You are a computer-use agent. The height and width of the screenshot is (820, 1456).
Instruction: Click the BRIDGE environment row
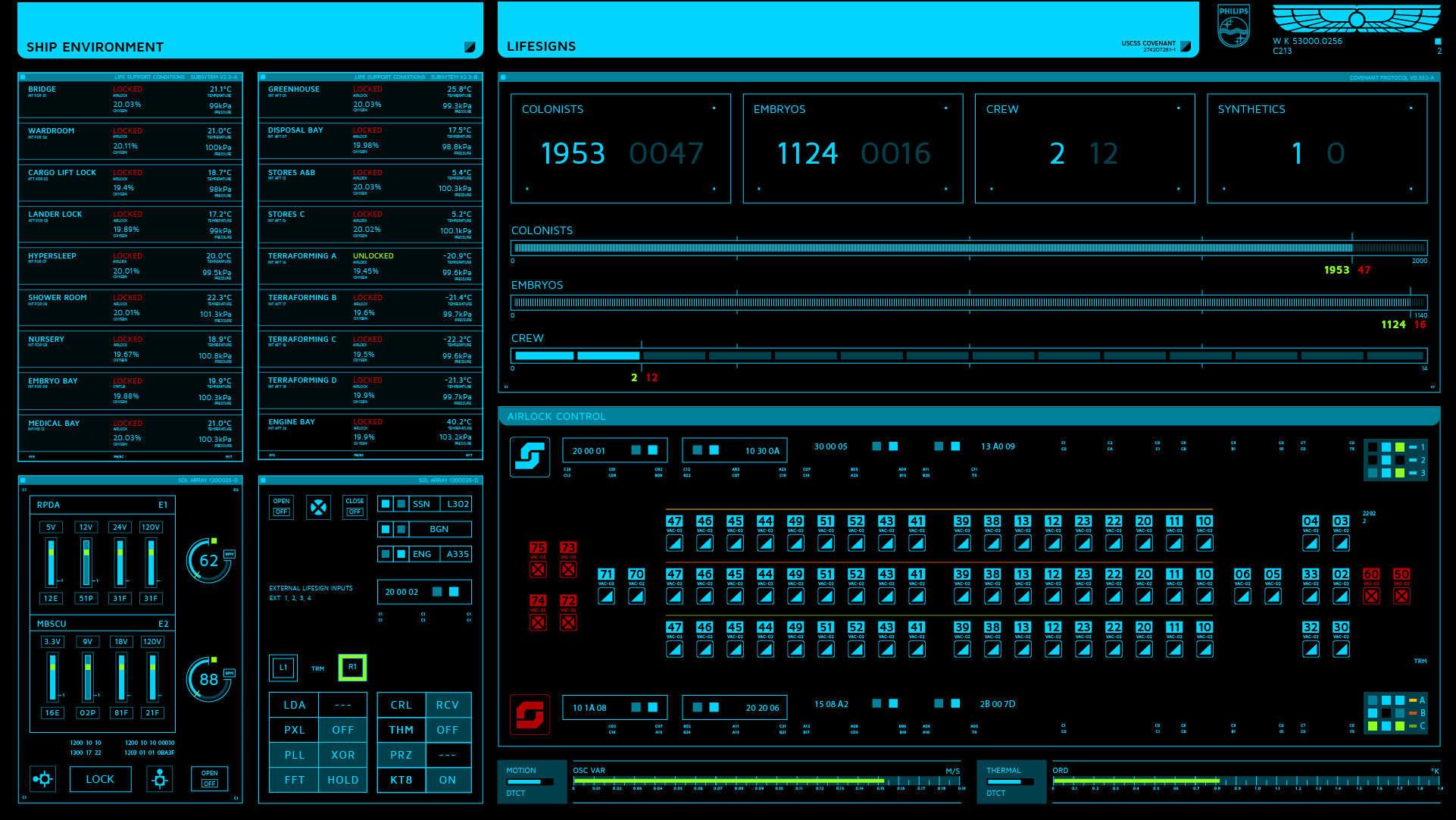130,99
